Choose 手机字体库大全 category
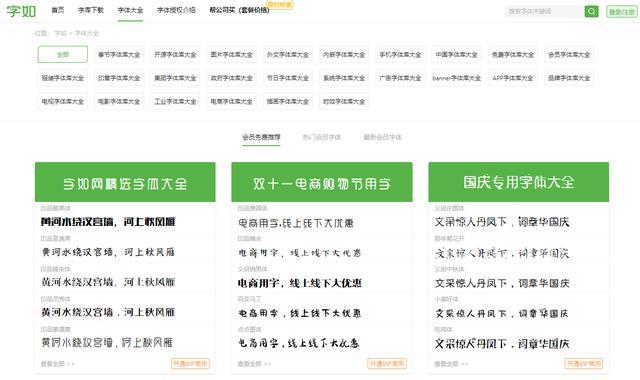 click(x=400, y=54)
